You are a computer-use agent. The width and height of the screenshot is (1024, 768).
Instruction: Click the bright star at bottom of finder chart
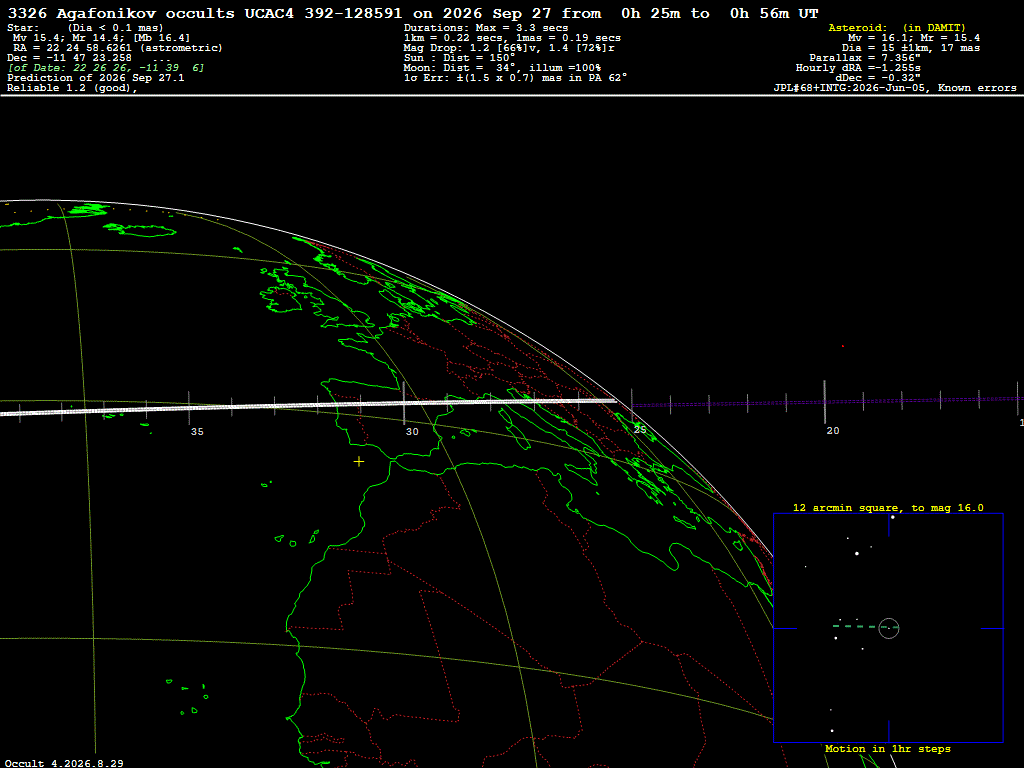coord(832,731)
